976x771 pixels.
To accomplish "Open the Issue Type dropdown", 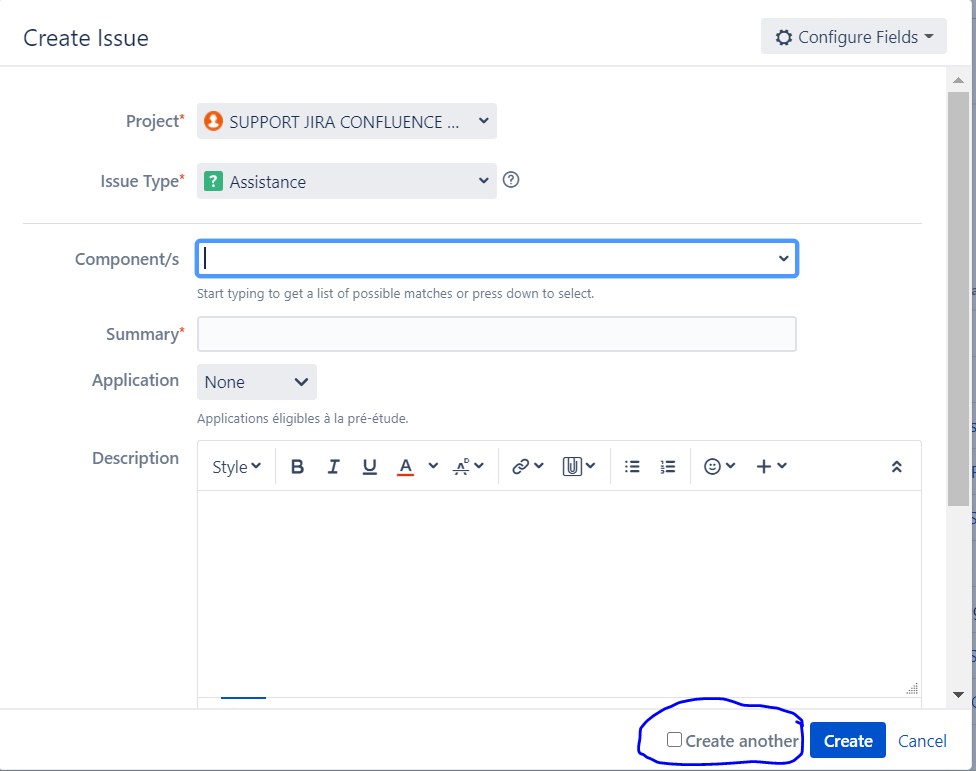I will tap(347, 181).
